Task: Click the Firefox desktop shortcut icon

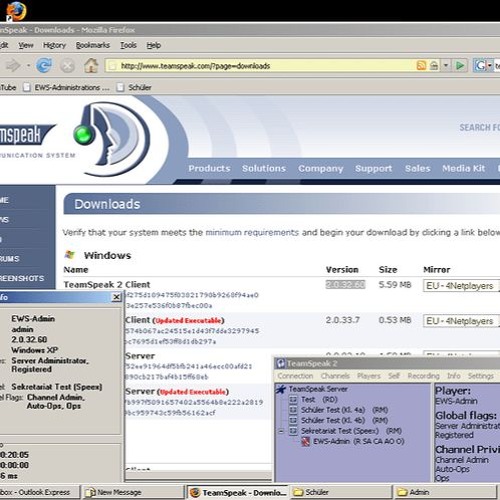Action: [16, 11]
